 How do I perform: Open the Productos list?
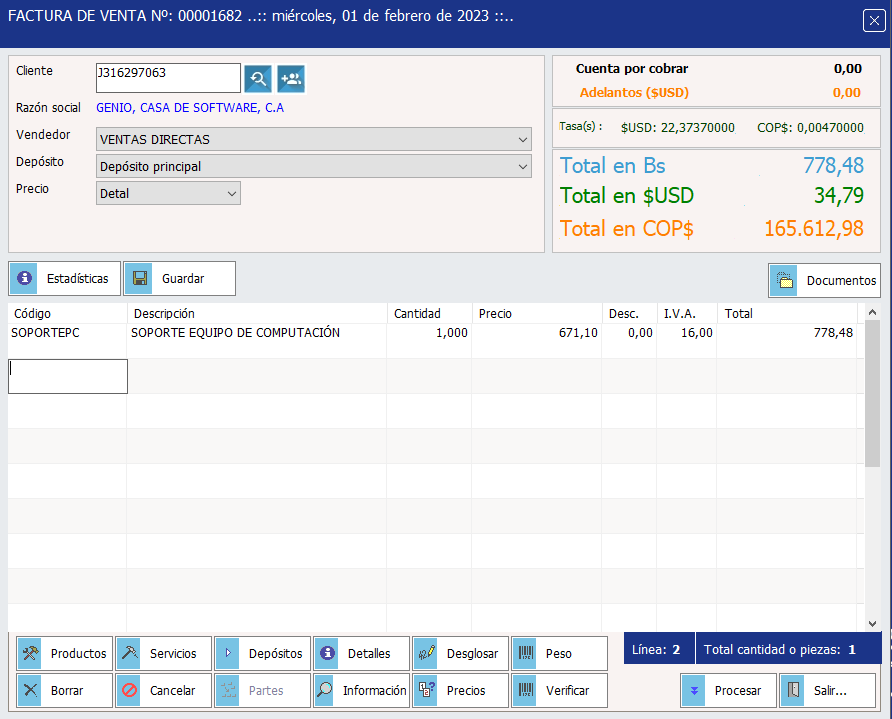(64, 653)
